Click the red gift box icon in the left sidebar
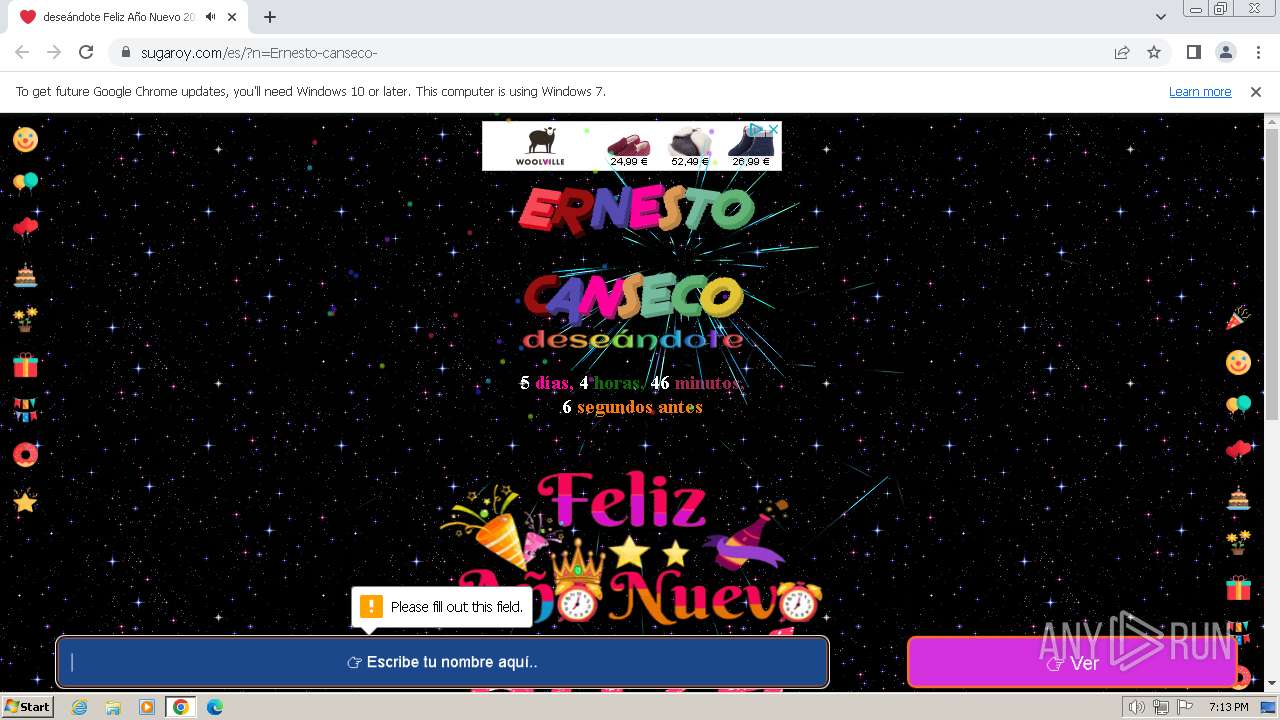The image size is (1280, 720). 25,365
